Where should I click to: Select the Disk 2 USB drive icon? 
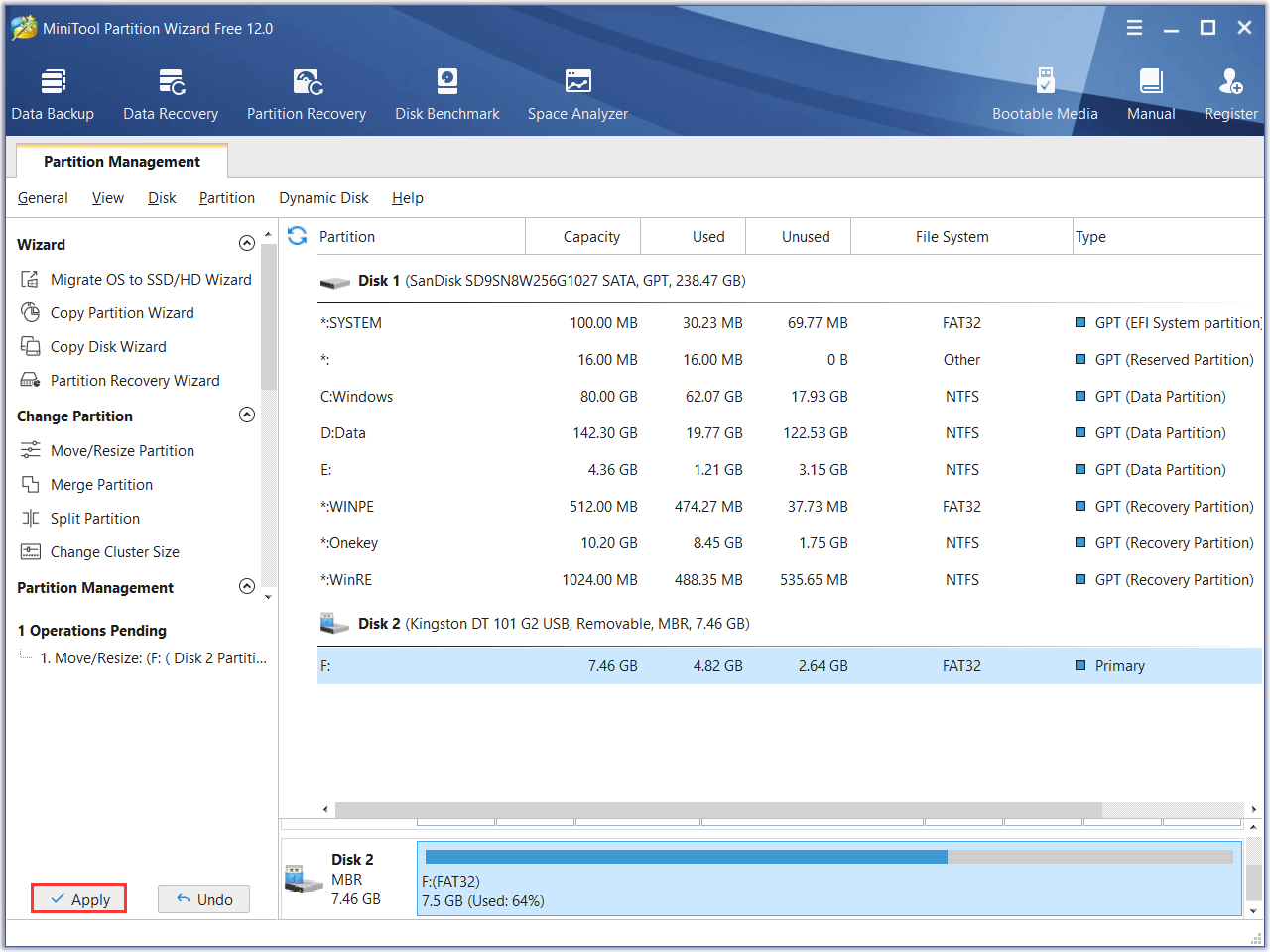point(335,624)
